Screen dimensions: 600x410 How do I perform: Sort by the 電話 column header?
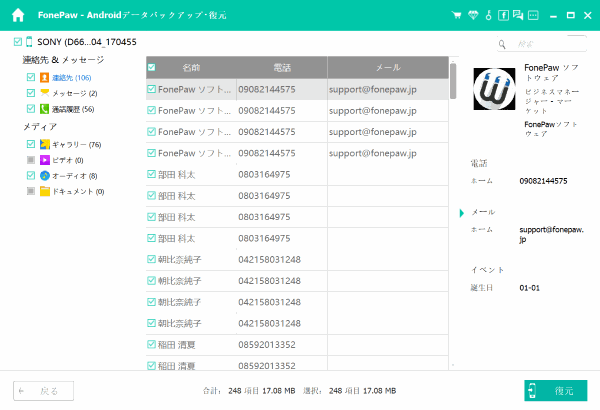282,68
